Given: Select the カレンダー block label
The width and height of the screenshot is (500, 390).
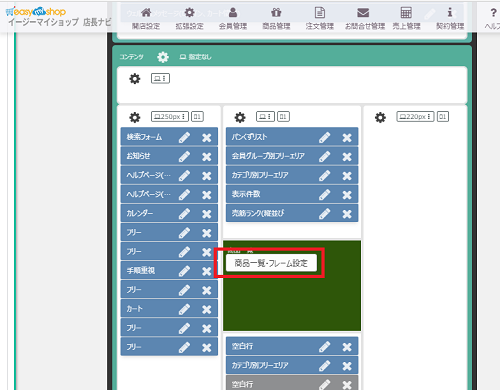Looking at the screenshot, I should point(140,213).
